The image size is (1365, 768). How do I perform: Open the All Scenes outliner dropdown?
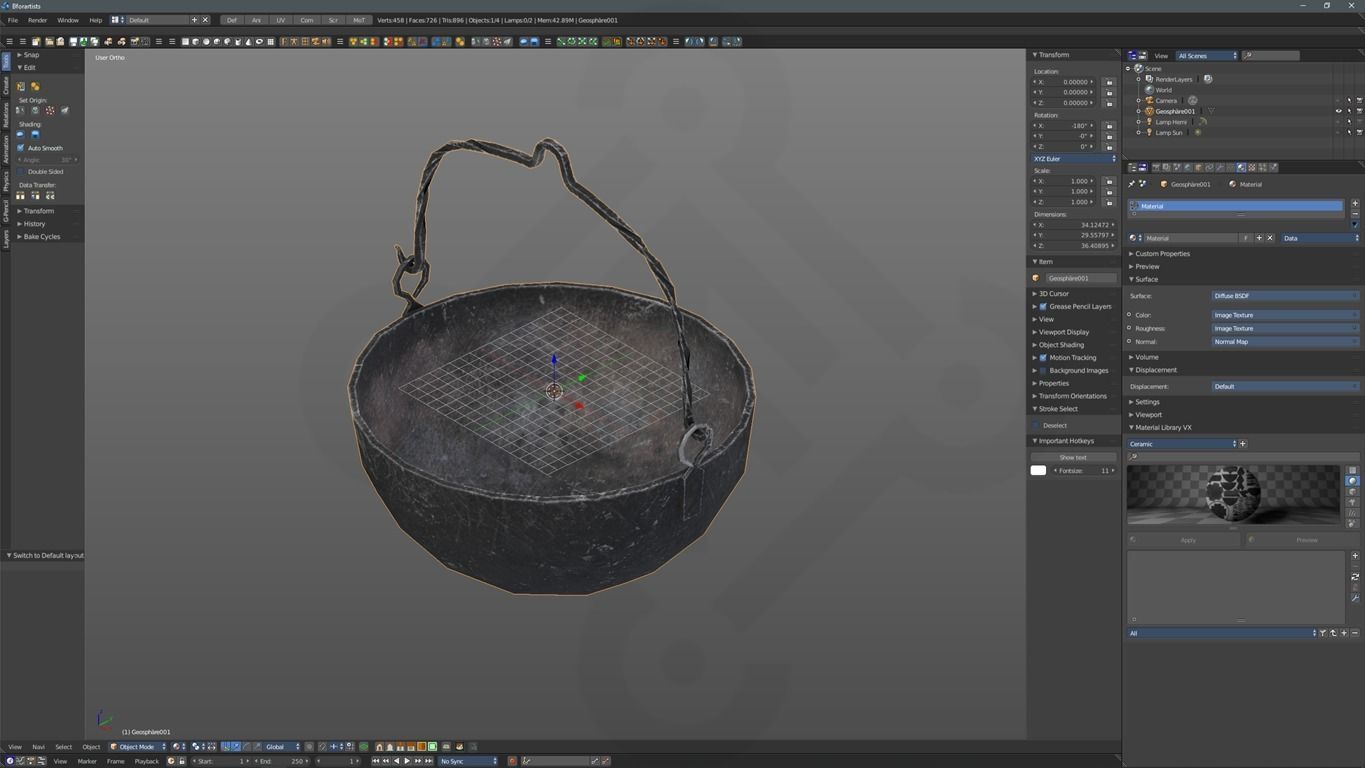coord(1207,56)
